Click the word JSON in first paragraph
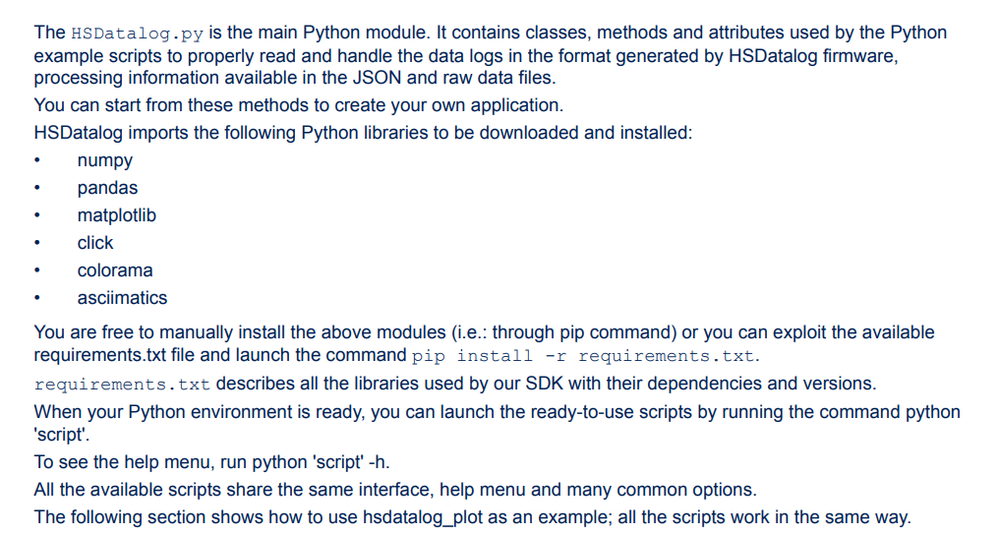This screenshot has height=540, width=999. (x=376, y=78)
